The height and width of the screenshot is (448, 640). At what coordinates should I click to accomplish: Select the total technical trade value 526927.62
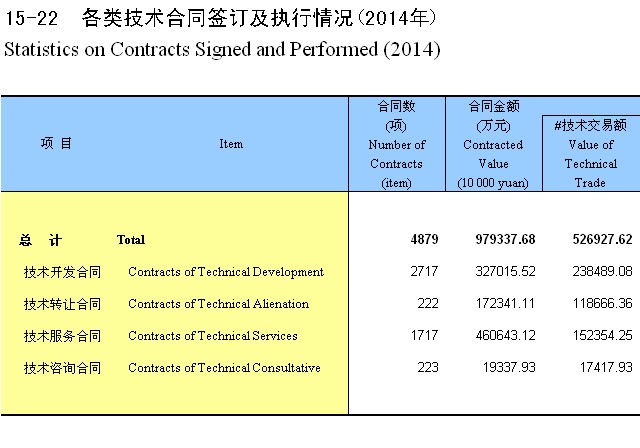597,240
